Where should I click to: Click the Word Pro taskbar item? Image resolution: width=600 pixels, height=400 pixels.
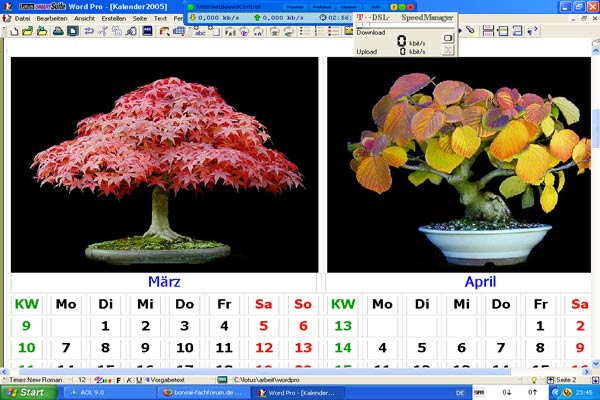point(297,393)
